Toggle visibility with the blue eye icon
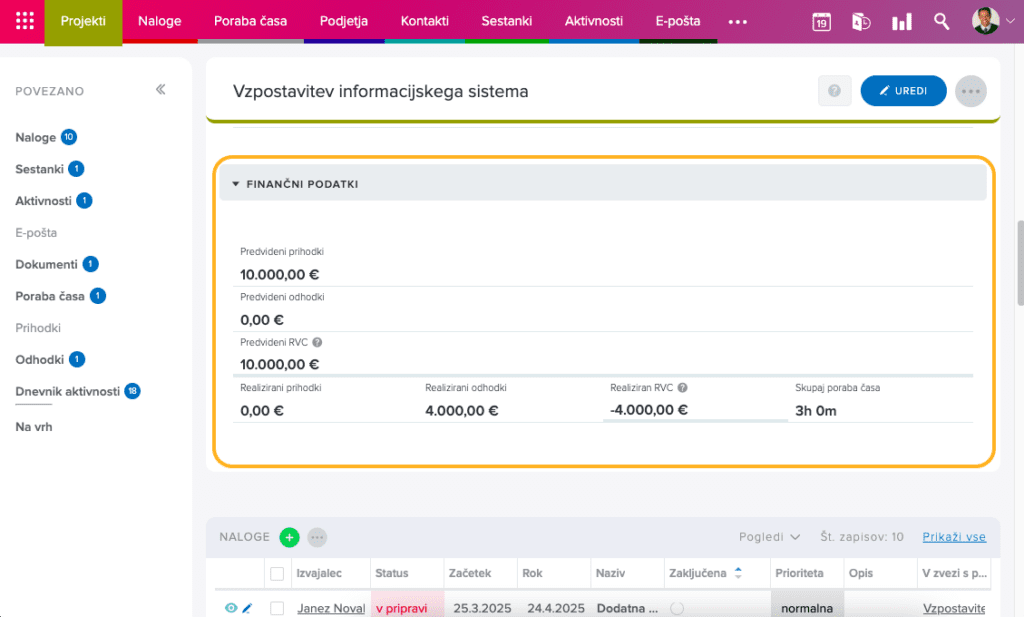The height and width of the screenshot is (617, 1024). [231, 607]
